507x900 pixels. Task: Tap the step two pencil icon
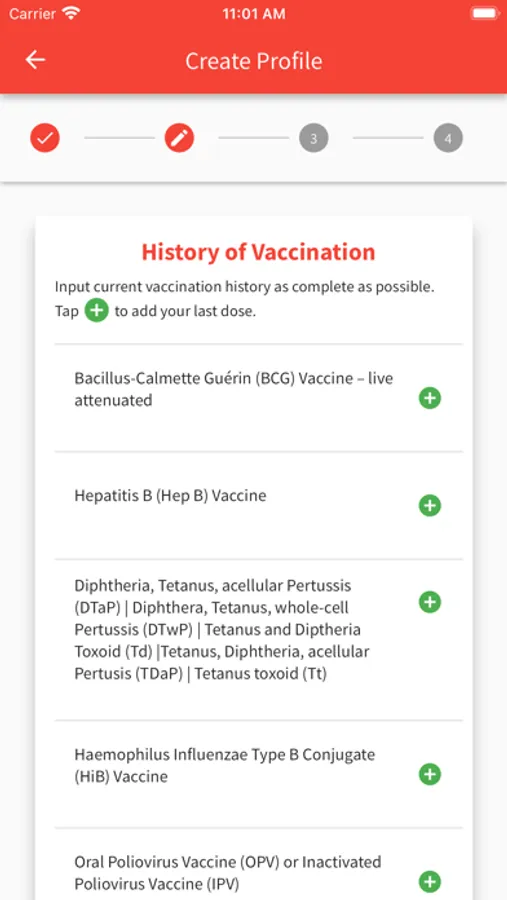tap(179, 138)
